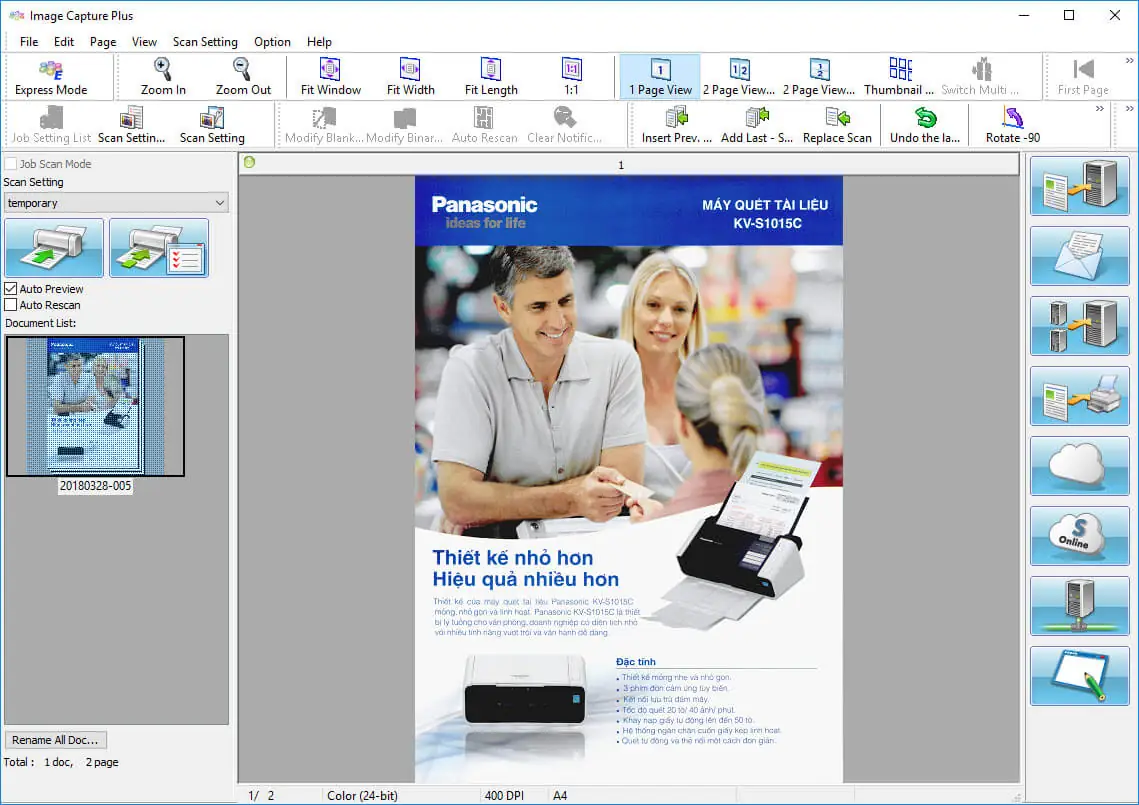Expand overflow chevron next to Rotate -90

tap(1100, 109)
